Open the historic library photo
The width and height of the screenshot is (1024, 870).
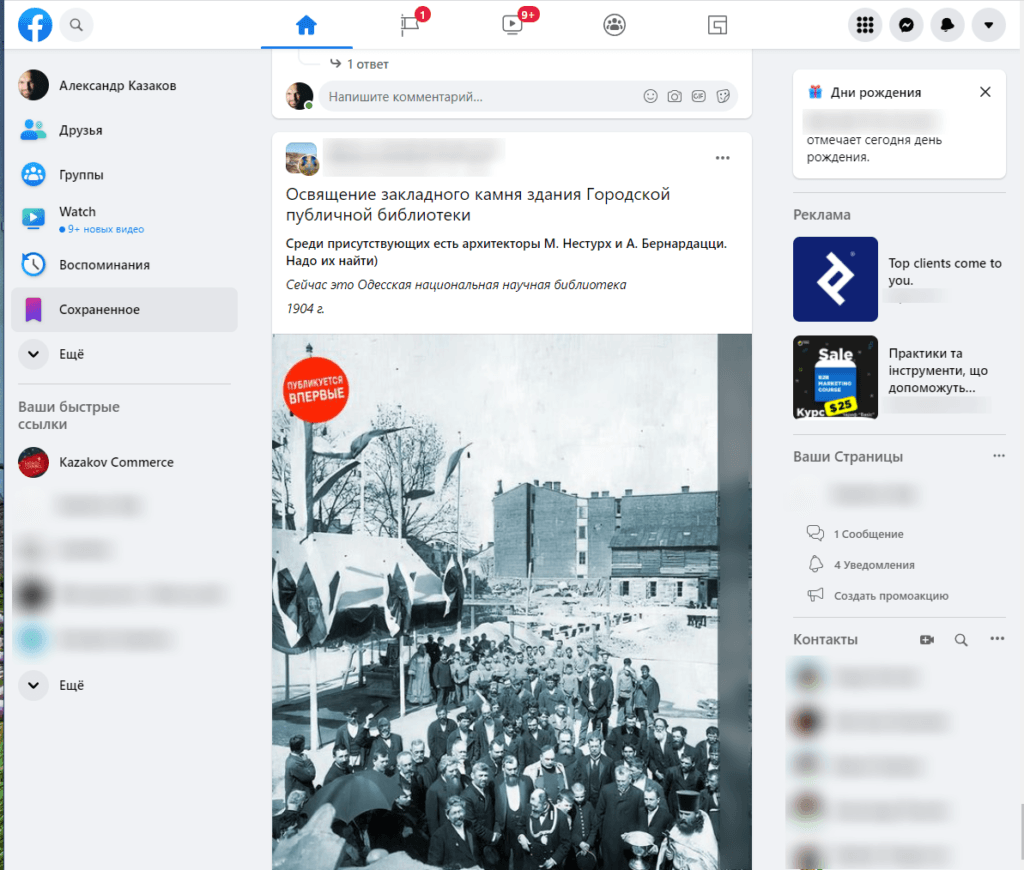click(511, 602)
